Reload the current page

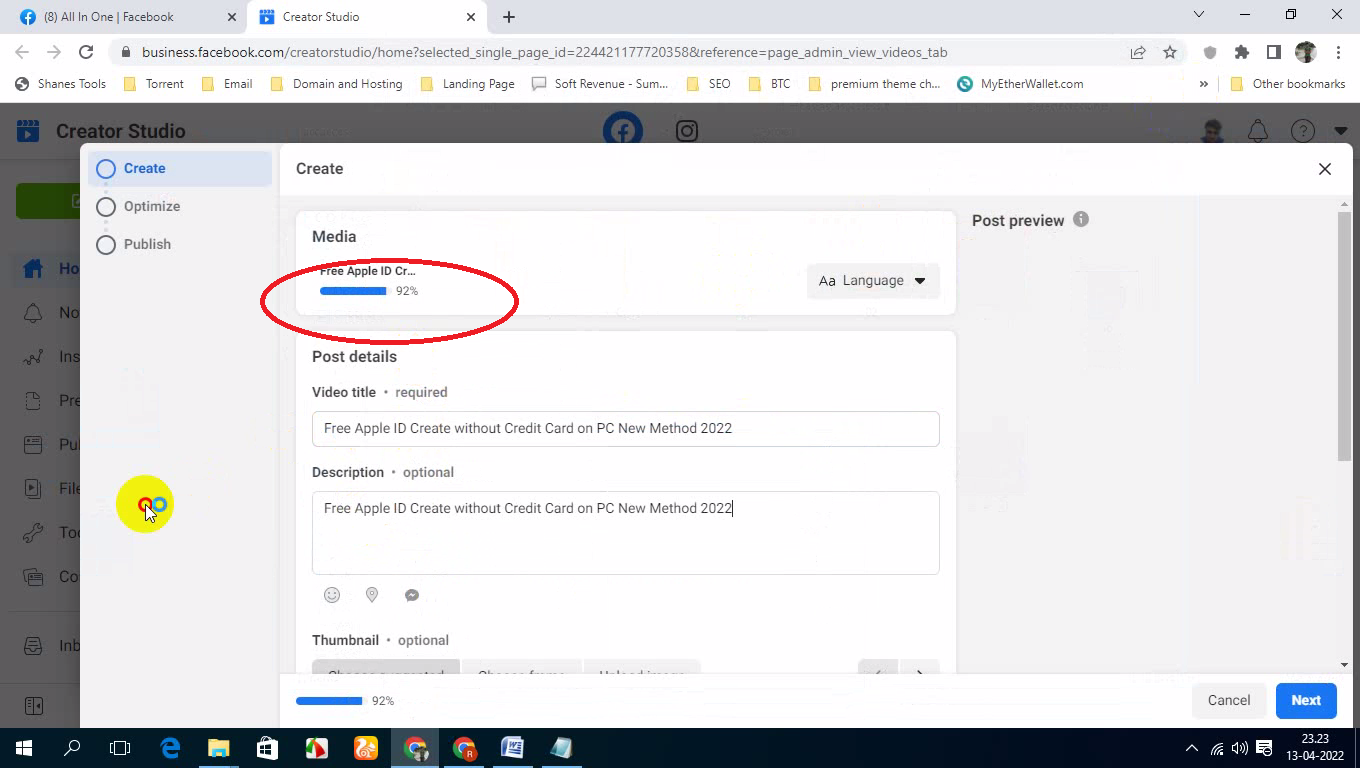click(x=86, y=52)
